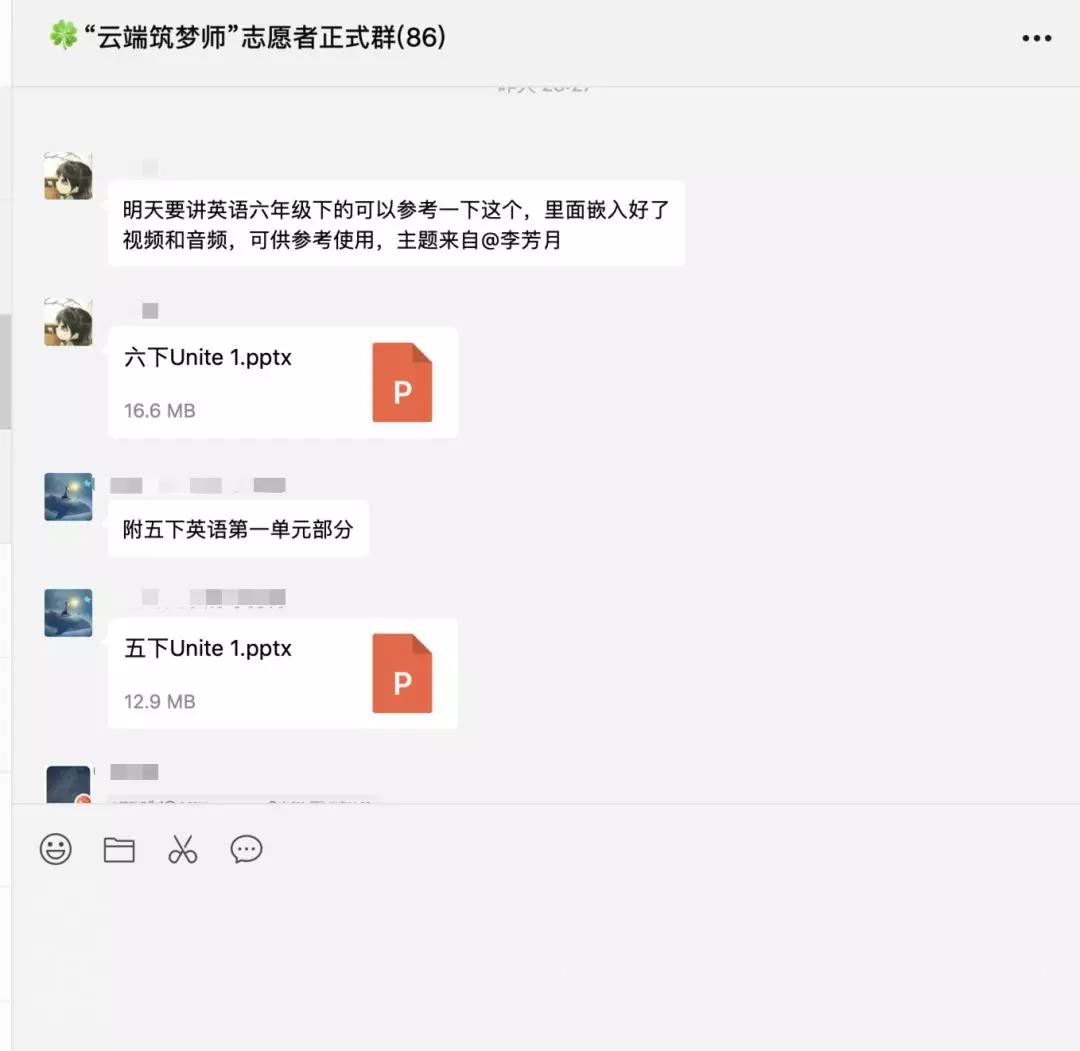
Task: Open the 五下Unite 1.pptx file message
Action: tap(283, 673)
